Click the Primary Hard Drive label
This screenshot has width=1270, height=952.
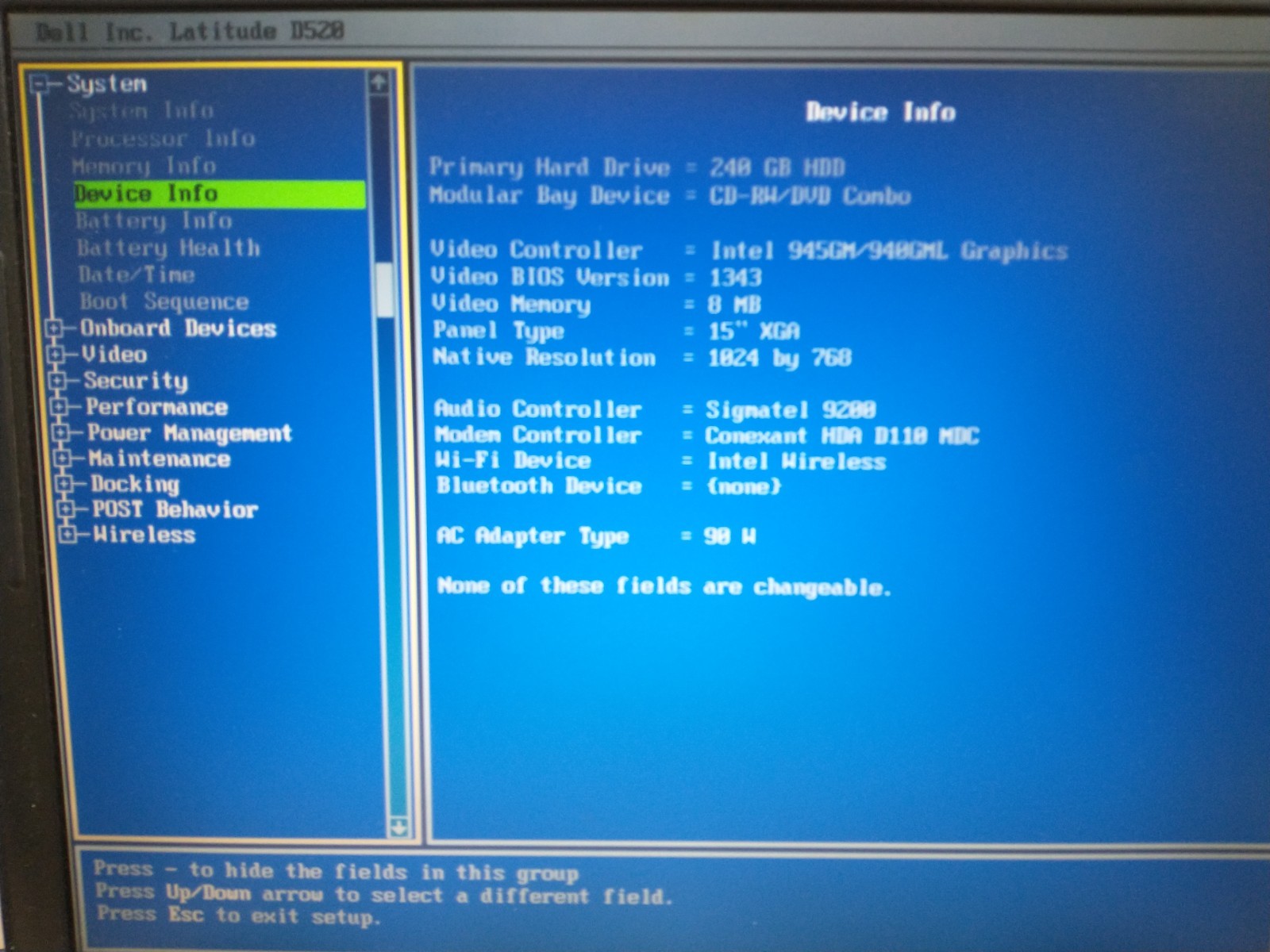pyautogui.click(x=549, y=167)
